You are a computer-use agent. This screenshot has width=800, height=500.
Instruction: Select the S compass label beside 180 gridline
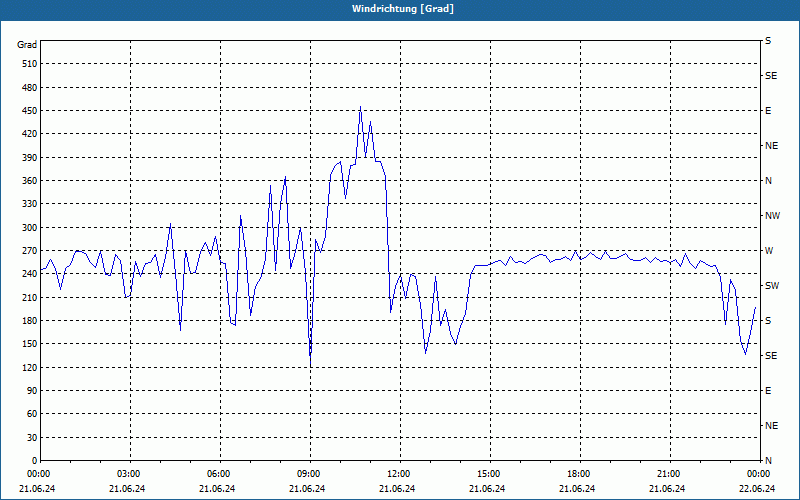(768, 321)
